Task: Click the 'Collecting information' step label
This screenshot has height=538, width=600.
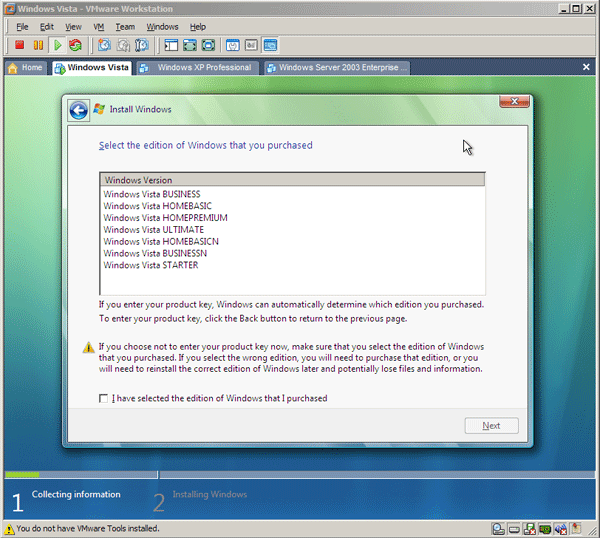Action: click(76, 494)
